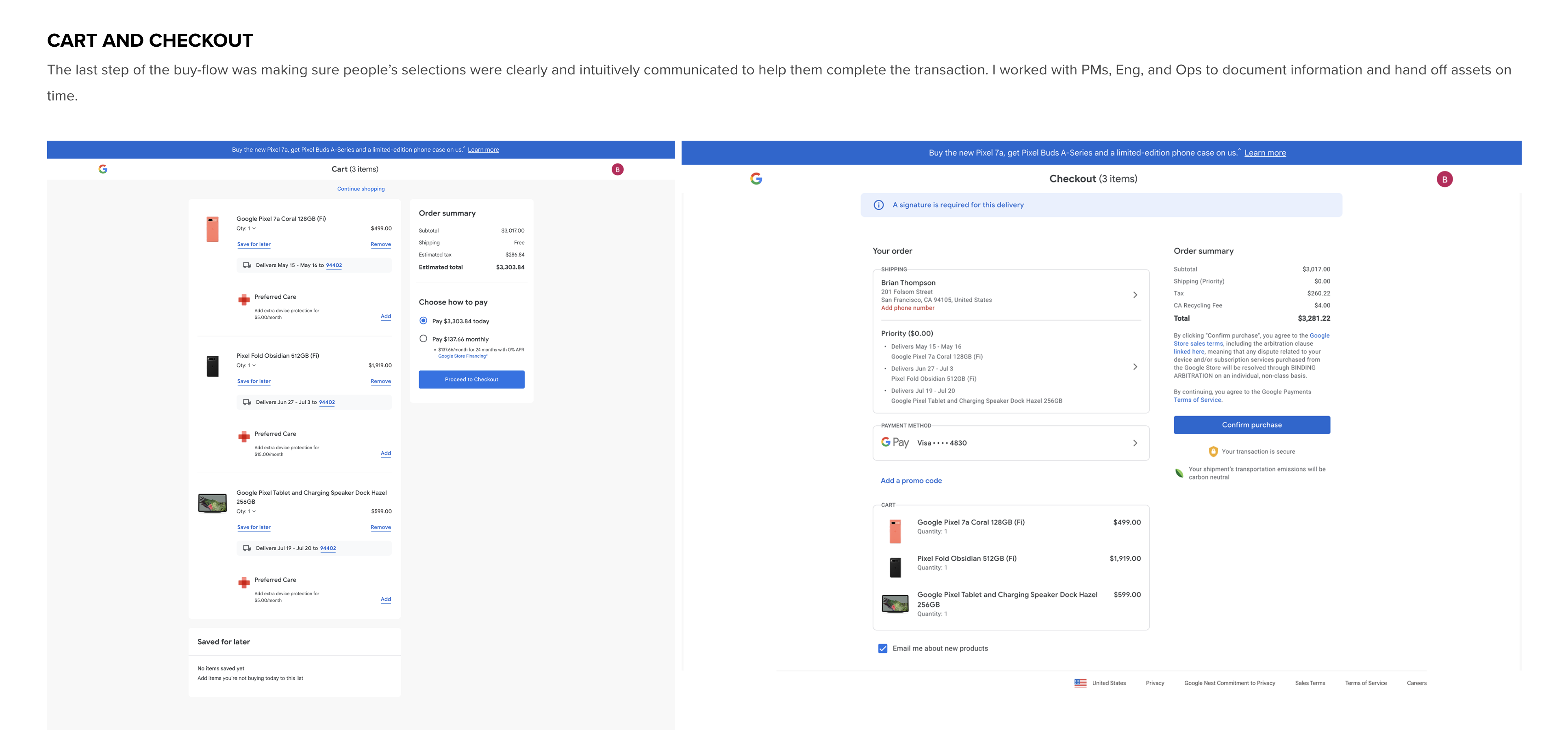The height and width of the screenshot is (744, 1568).
Task: Click the delivery truck icon for Pixel Tablet
Action: tap(247, 548)
